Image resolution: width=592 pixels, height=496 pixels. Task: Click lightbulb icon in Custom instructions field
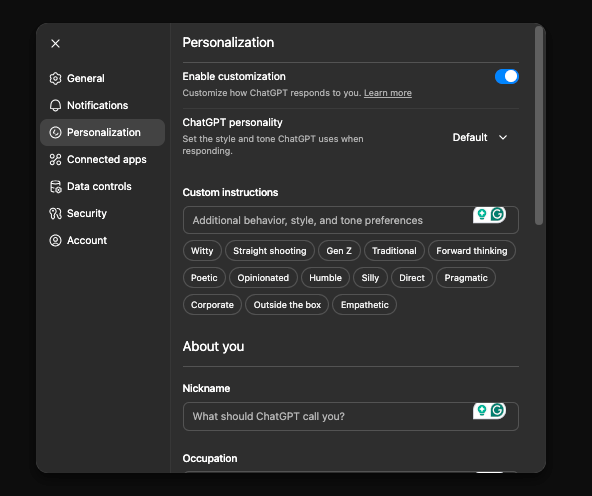482,214
